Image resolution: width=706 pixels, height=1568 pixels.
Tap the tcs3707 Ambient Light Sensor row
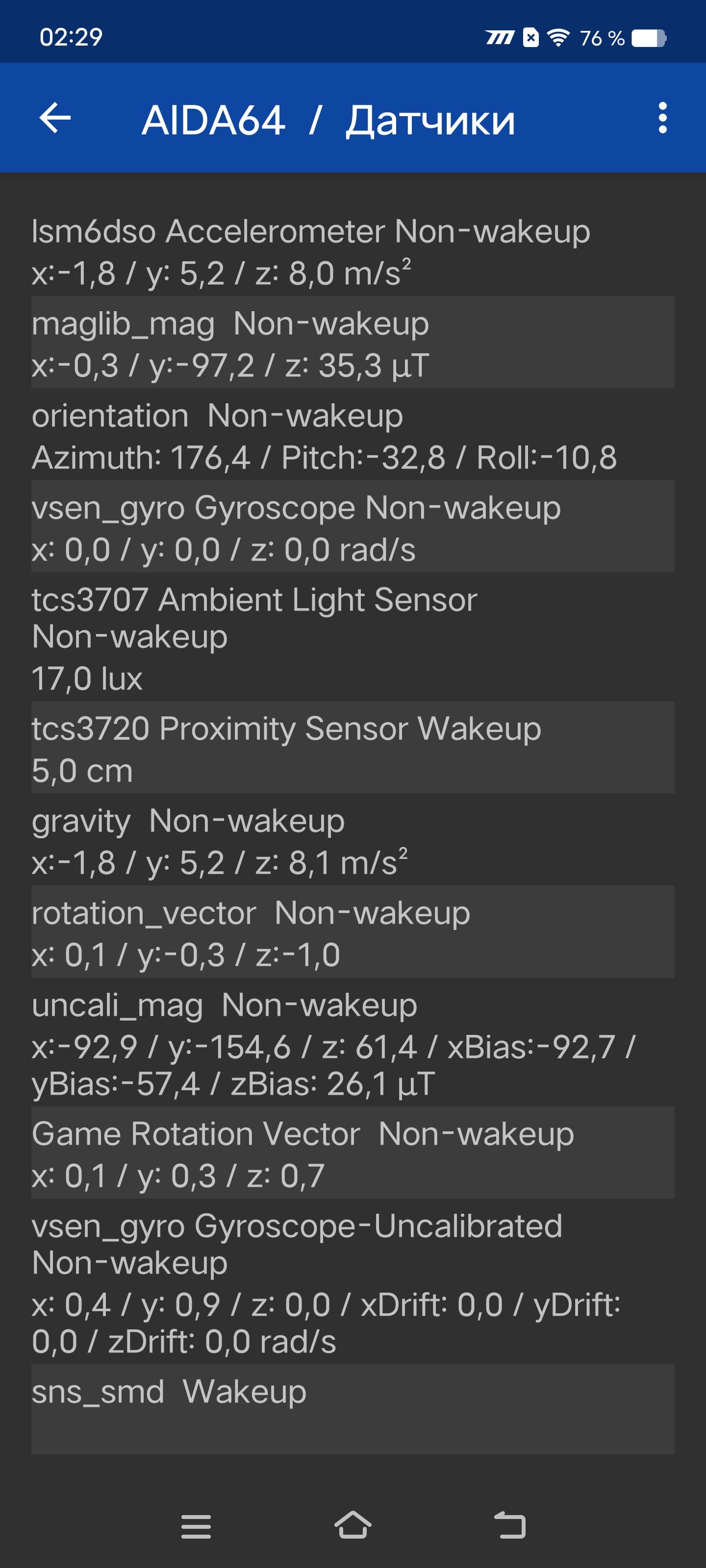point(353,637)
